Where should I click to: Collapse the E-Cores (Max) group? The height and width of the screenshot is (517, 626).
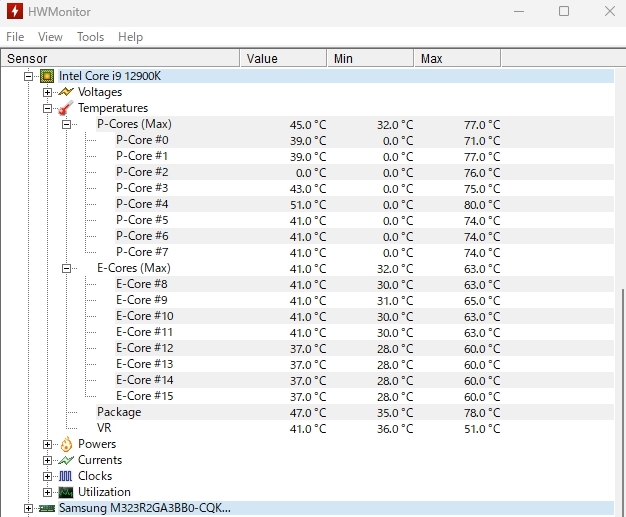tap(66, 268)
